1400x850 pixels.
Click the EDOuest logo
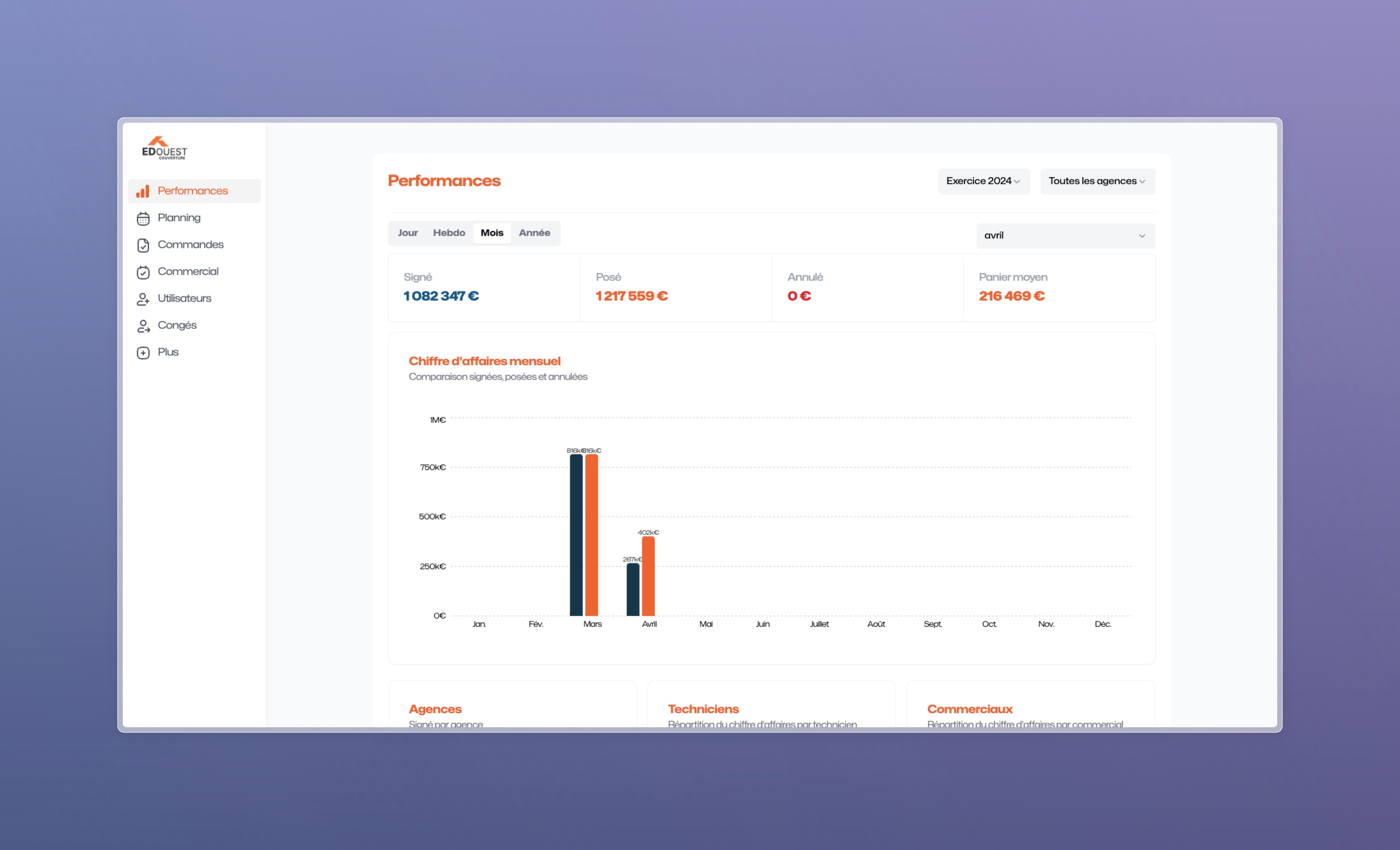pyautogui.click(x=164, y=148)
